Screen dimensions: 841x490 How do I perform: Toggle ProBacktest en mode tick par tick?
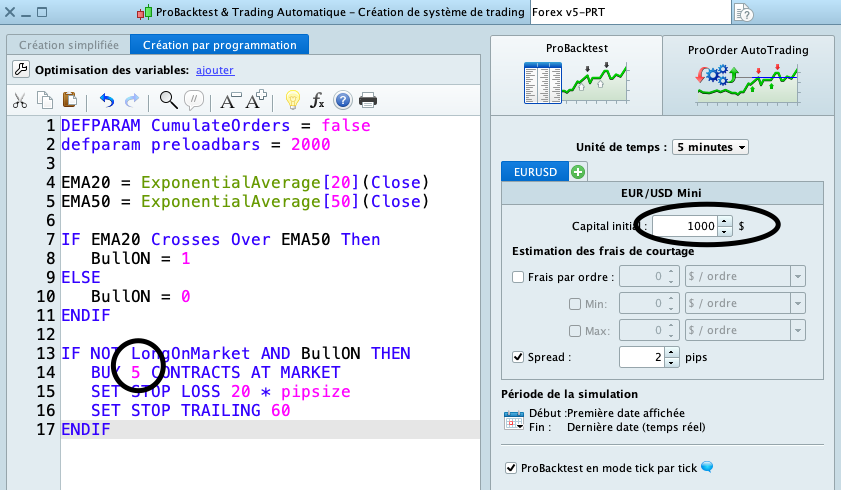[511, 468]
